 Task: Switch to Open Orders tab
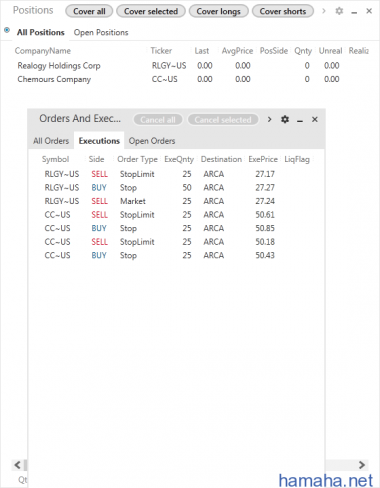[152, 141]
